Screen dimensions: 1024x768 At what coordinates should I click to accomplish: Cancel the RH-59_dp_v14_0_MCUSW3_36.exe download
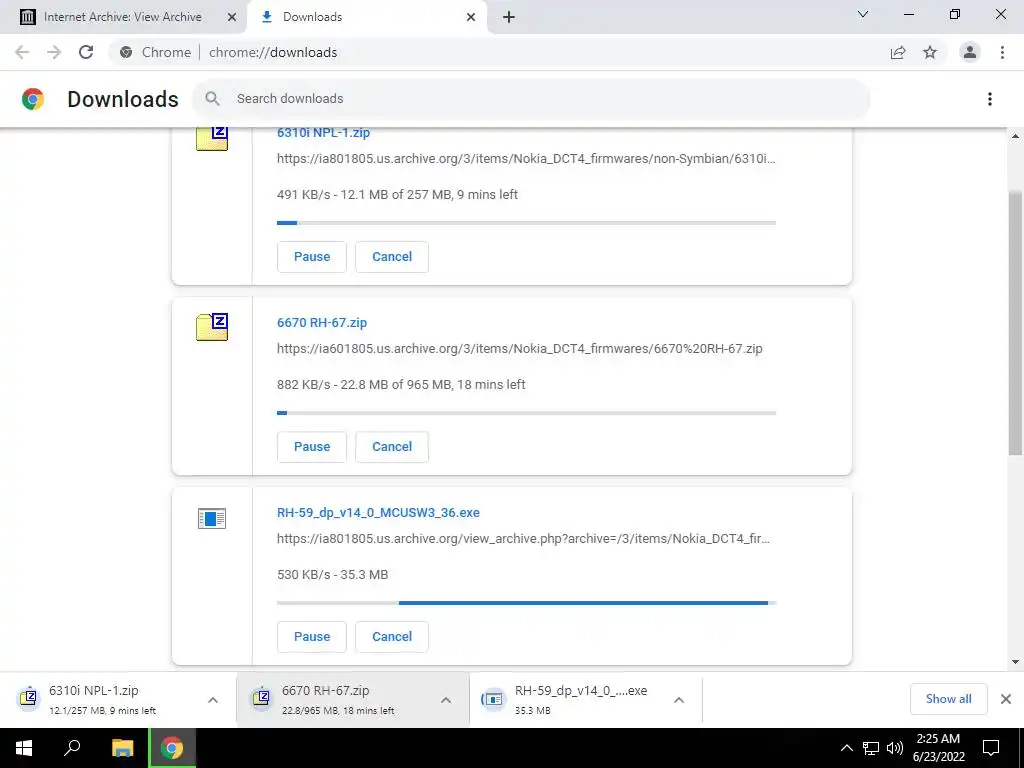[392, 637]
